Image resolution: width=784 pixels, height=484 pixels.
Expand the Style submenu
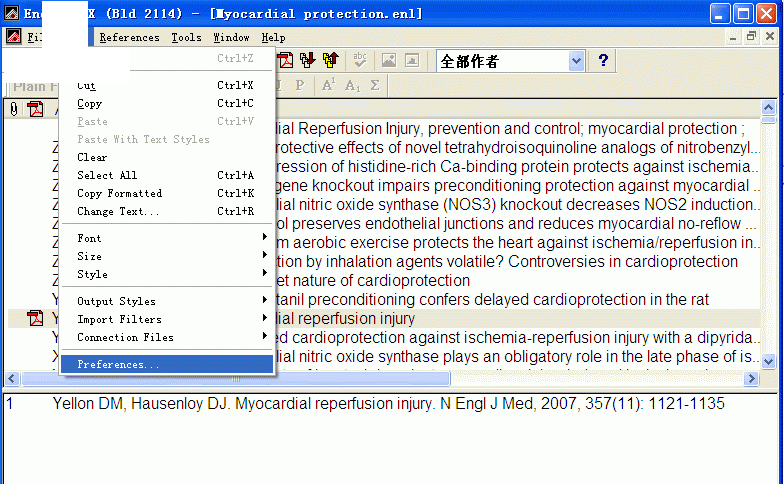pos(166,274)
